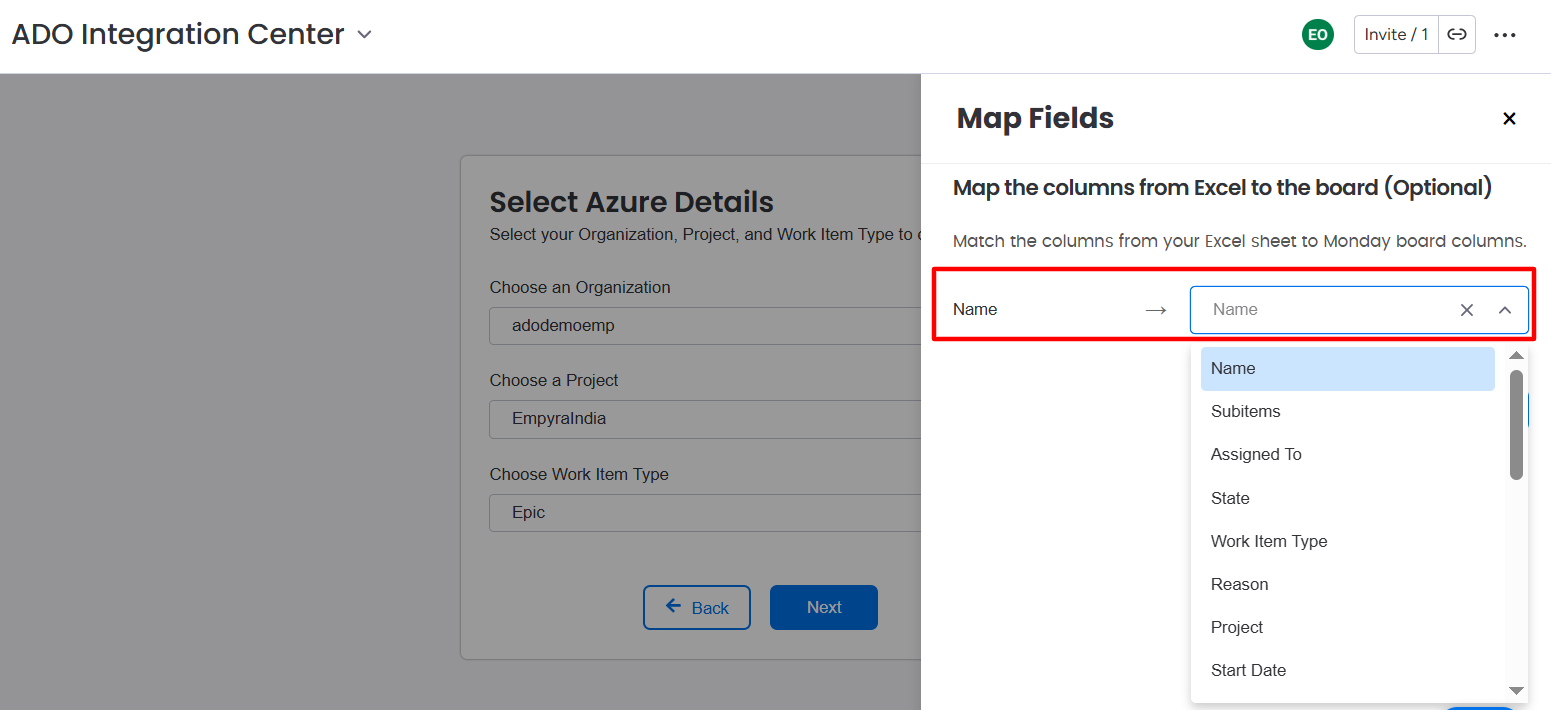The height and width of the screenshot is (710, 1551).
Task: Select Project option in dropdown
Action: (1347, 627)
